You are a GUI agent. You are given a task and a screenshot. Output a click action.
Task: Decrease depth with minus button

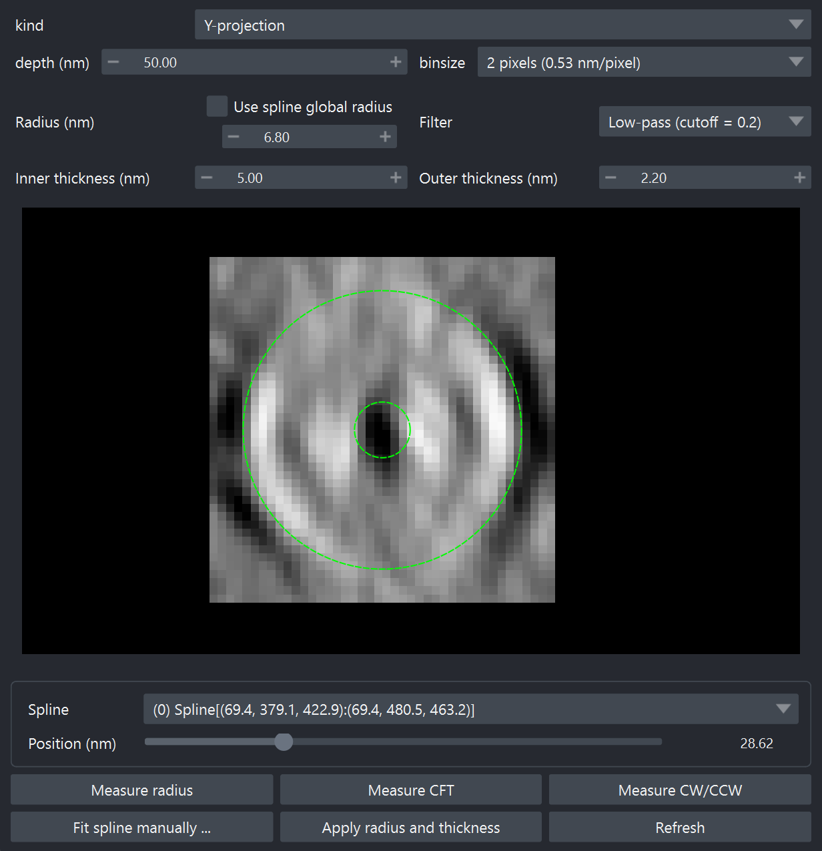point(114,62)
